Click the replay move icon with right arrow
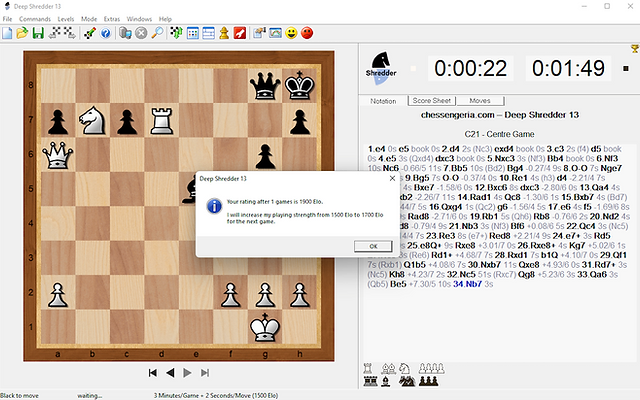Viewport: 640px width, 400px height. click(69, 33)
